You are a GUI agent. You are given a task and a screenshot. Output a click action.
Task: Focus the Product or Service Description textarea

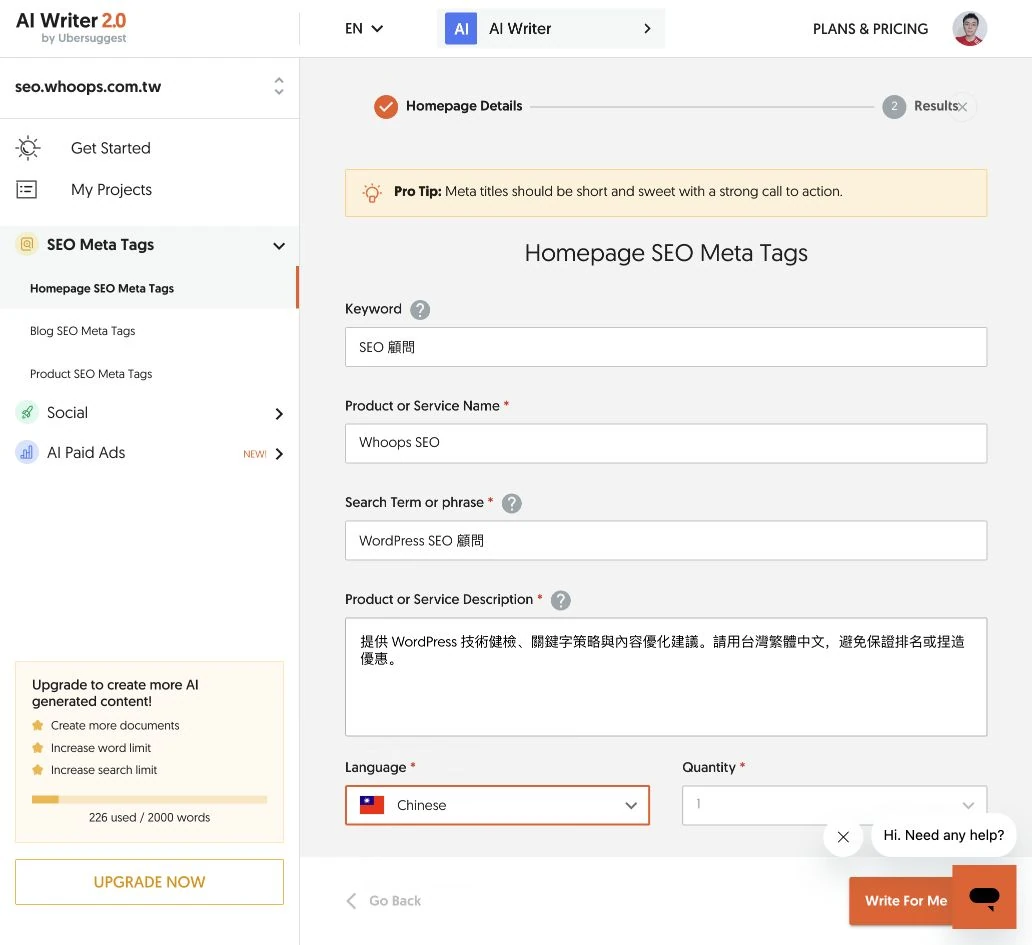665,677
